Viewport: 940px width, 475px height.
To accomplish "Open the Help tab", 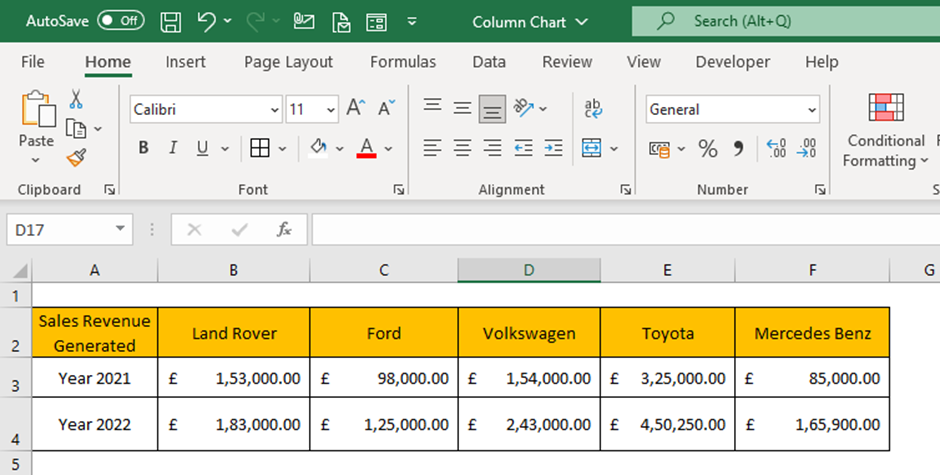I will [x=821, y=62].
